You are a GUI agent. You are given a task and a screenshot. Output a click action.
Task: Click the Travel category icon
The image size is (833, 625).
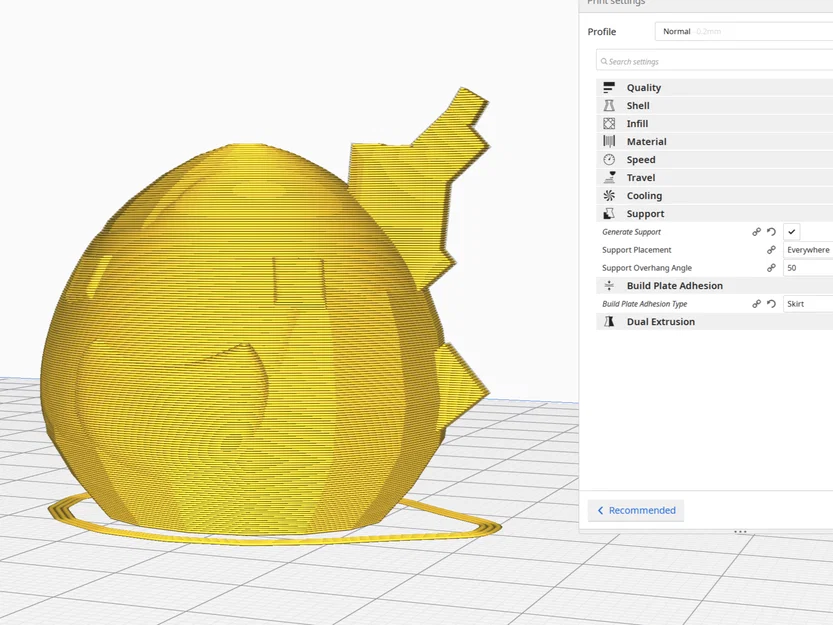coord(609,178)
